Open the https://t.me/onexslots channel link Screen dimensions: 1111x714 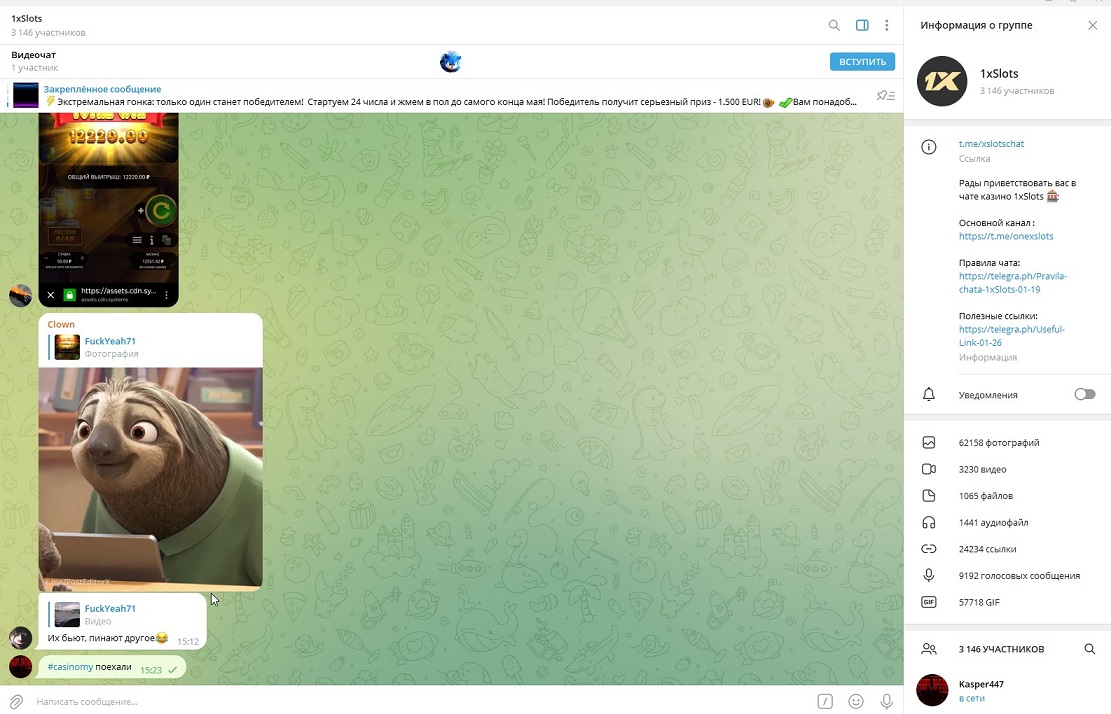pyautogui.click(x=1006, y=237)
